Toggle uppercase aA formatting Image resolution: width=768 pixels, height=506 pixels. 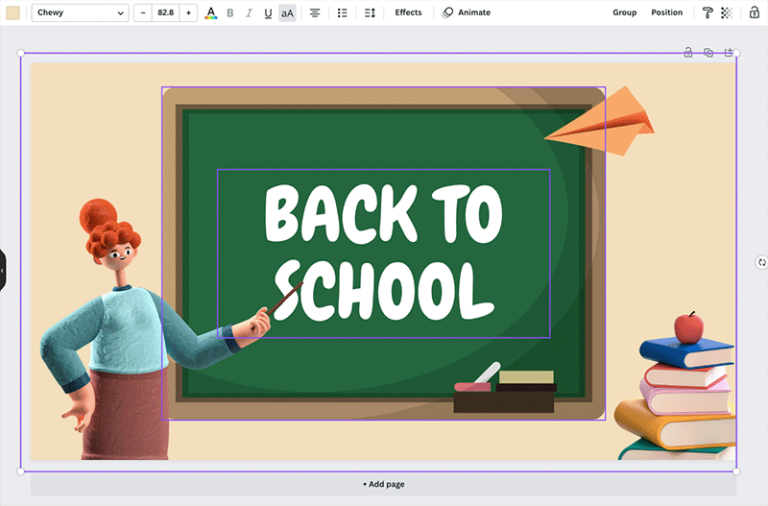tap(288, 13)
